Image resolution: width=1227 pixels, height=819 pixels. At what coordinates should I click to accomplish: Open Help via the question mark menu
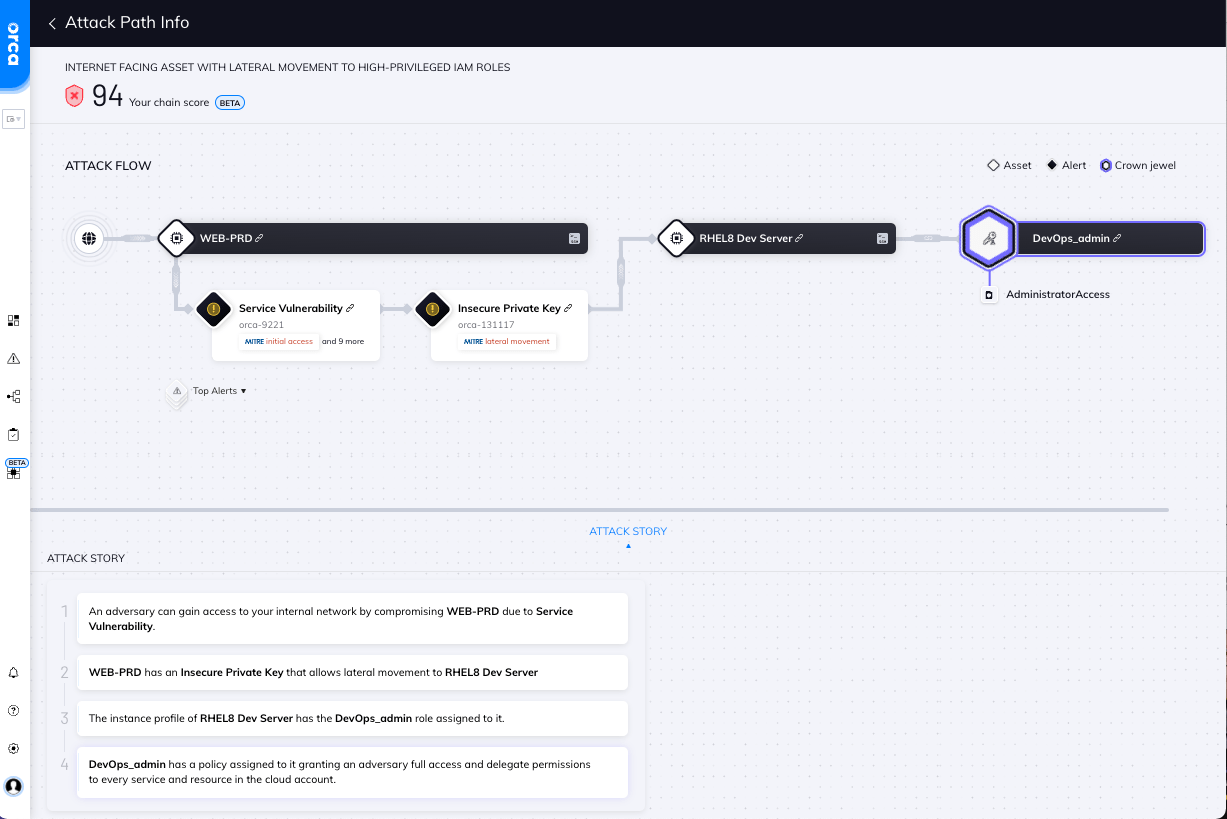coord(13,710)
